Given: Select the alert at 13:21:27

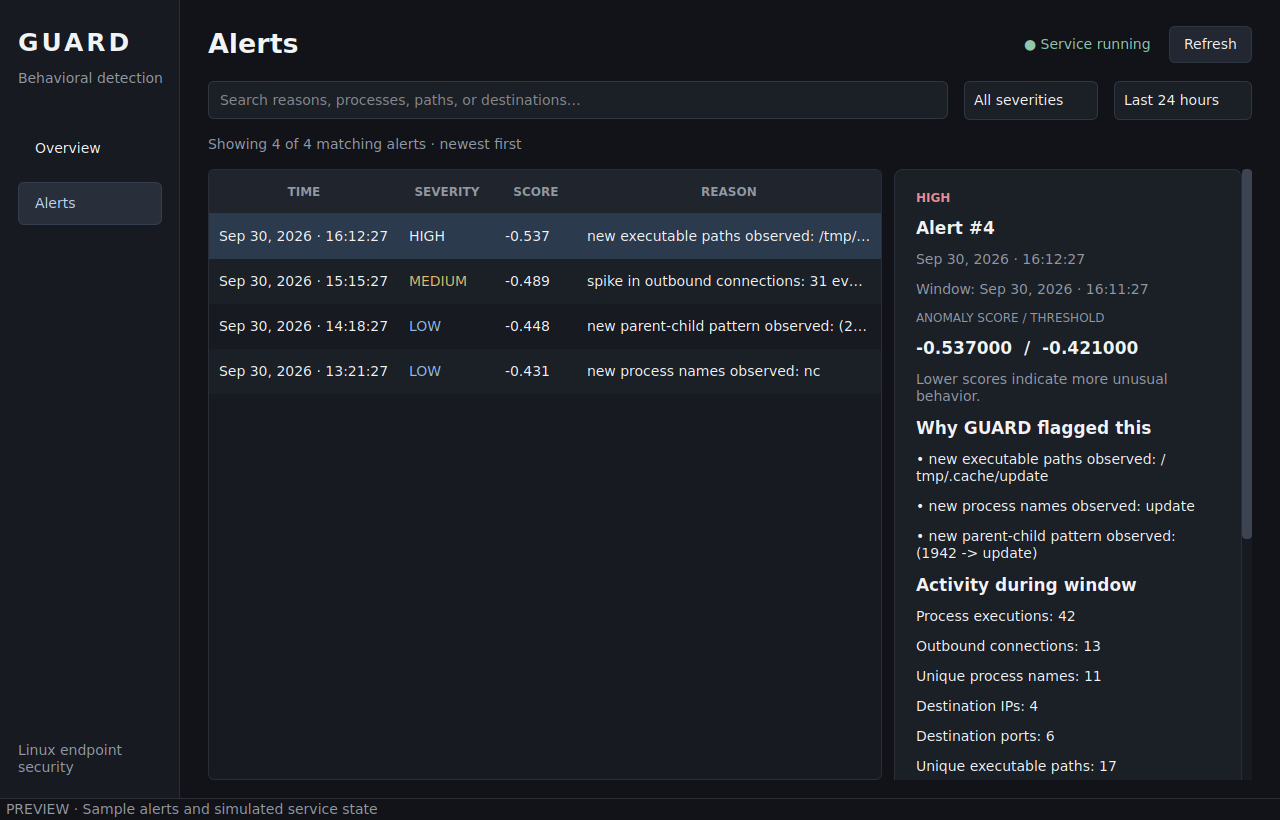Looking at the screenshot, I should click(x=545, y=371).
